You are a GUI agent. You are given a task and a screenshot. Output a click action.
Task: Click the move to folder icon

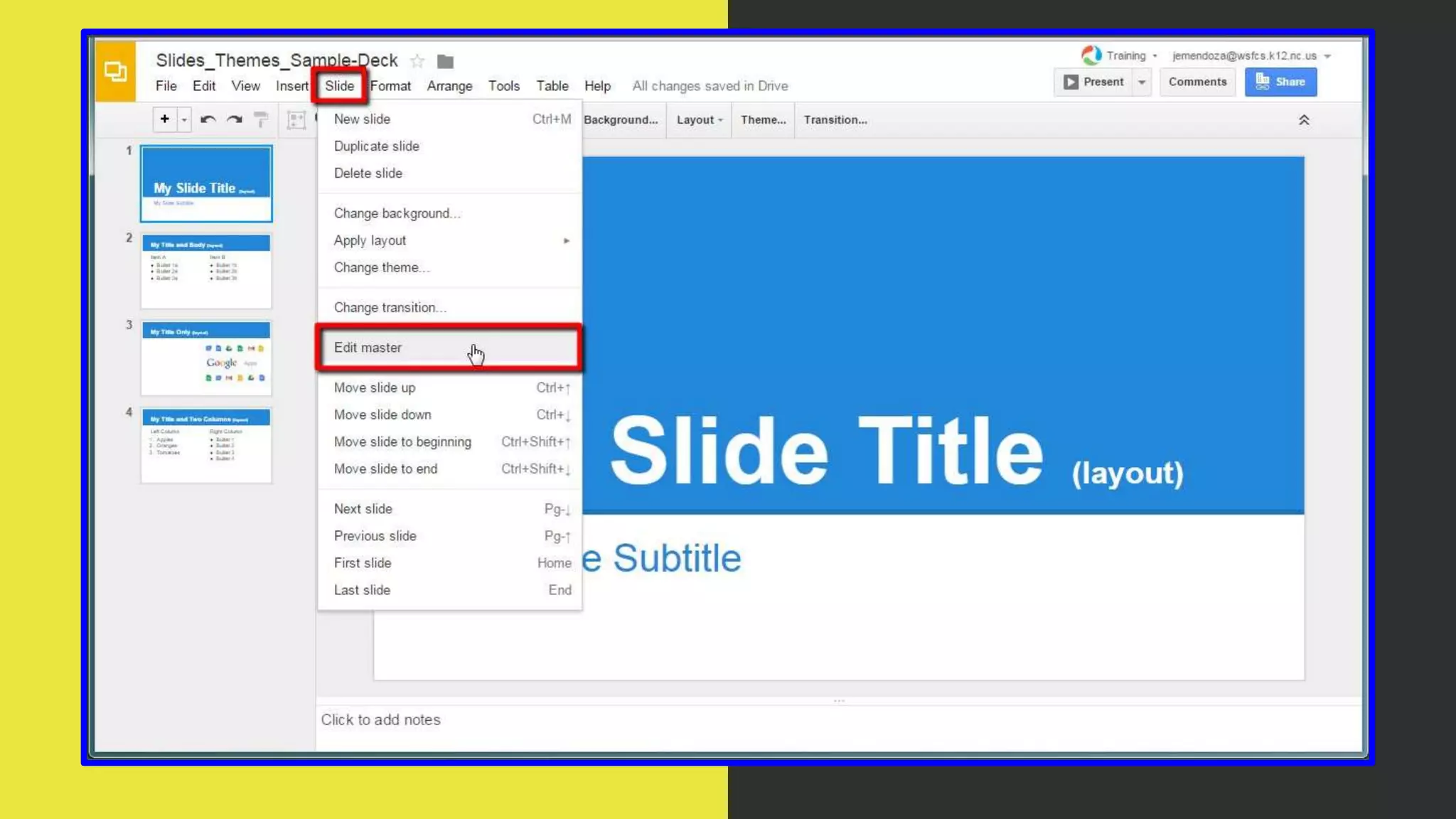point(445,61)
